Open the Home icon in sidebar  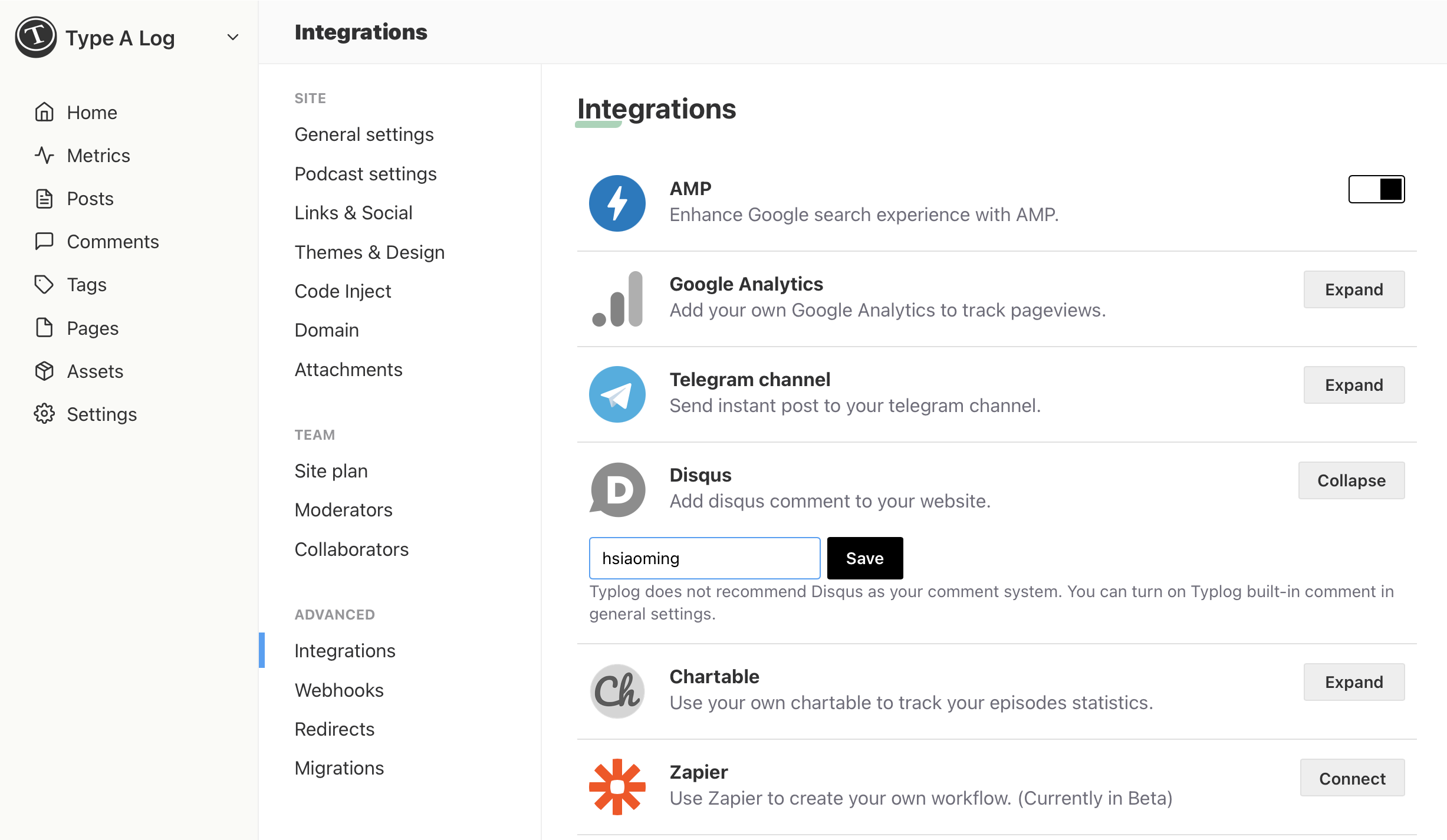click(44, 112)
